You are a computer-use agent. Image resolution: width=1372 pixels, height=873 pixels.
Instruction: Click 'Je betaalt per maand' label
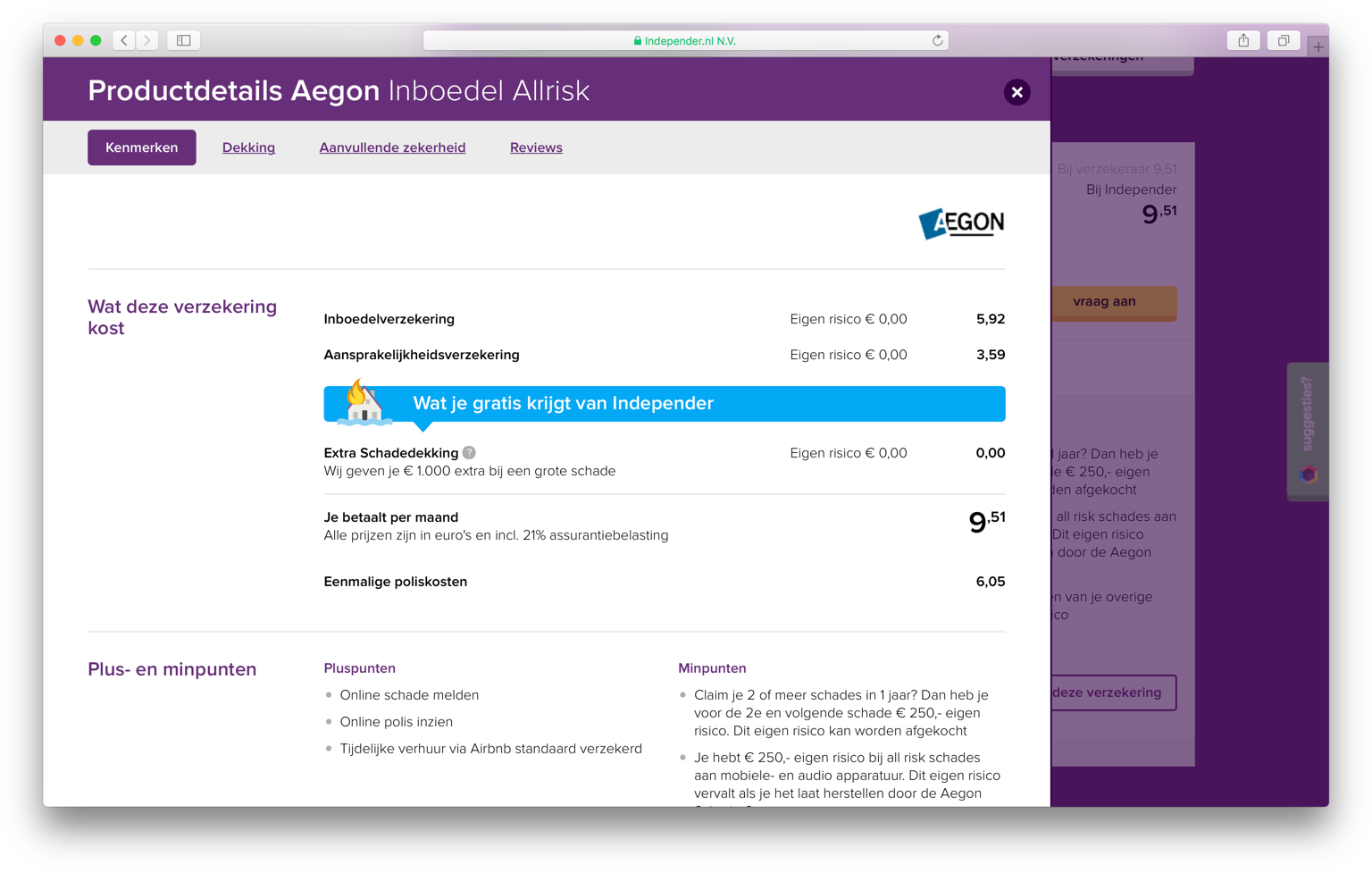pyautogui.click(x=390, y=517)
